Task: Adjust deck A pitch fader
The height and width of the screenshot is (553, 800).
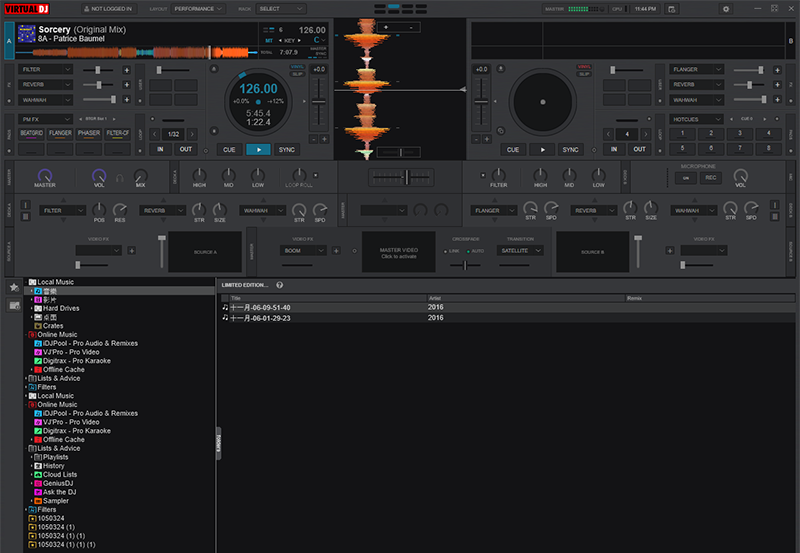Action: click(x=318, y=102)
